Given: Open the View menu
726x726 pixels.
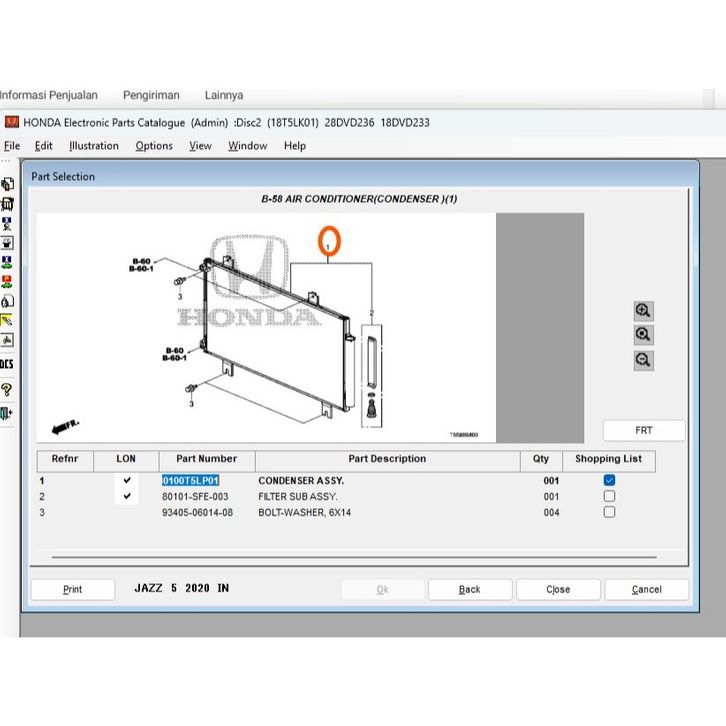Looking at the screenshot, I should pyautogui.click(x=200, y=146).
